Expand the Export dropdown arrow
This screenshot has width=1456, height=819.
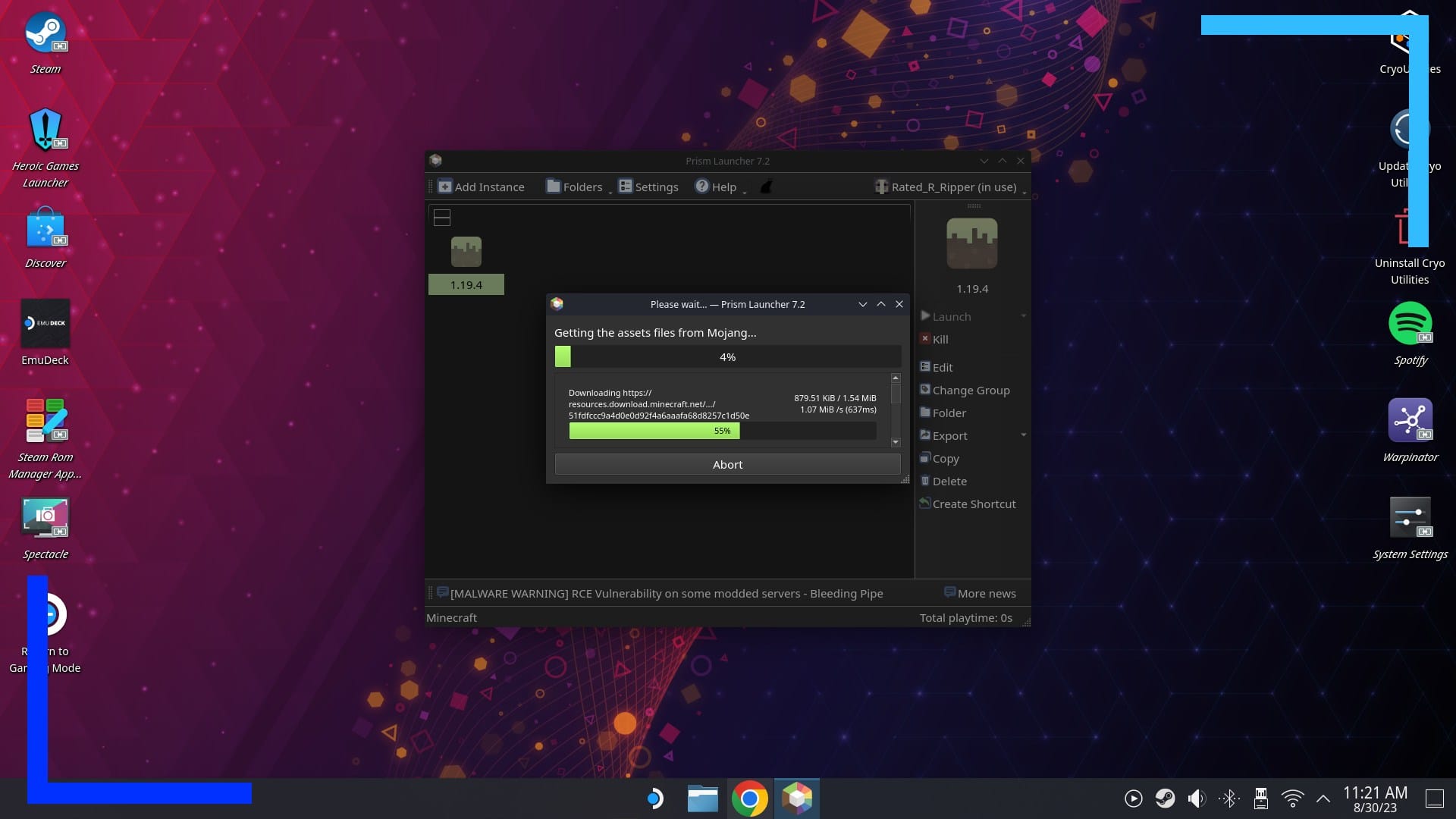(1023, 435)
